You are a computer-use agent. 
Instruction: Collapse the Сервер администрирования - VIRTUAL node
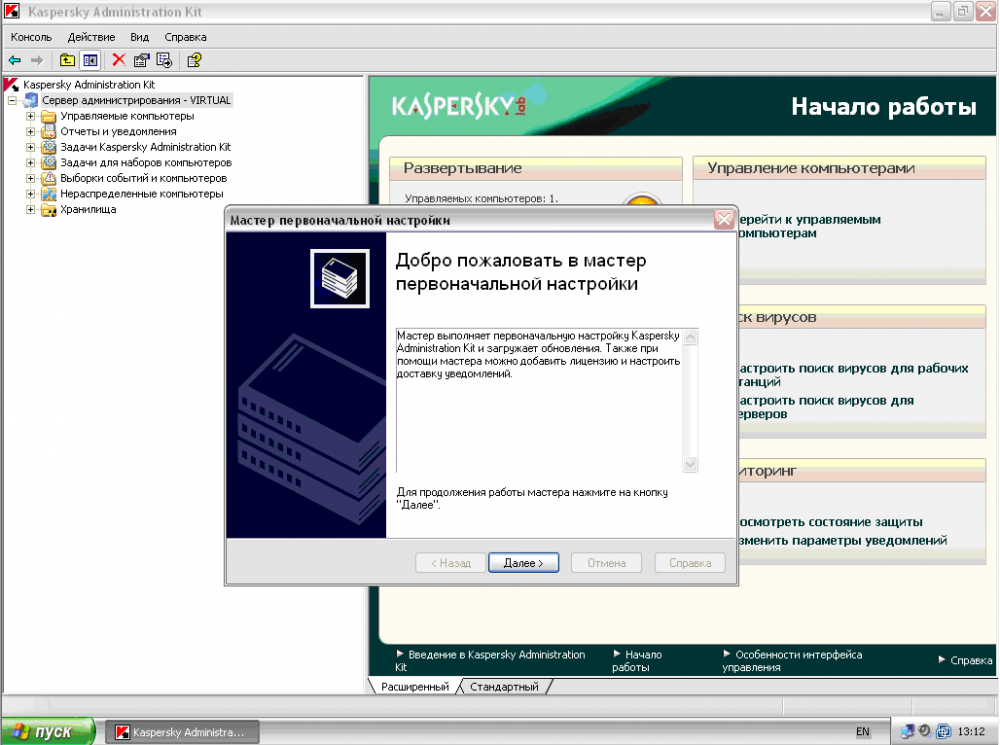click(x=12, y=101)
